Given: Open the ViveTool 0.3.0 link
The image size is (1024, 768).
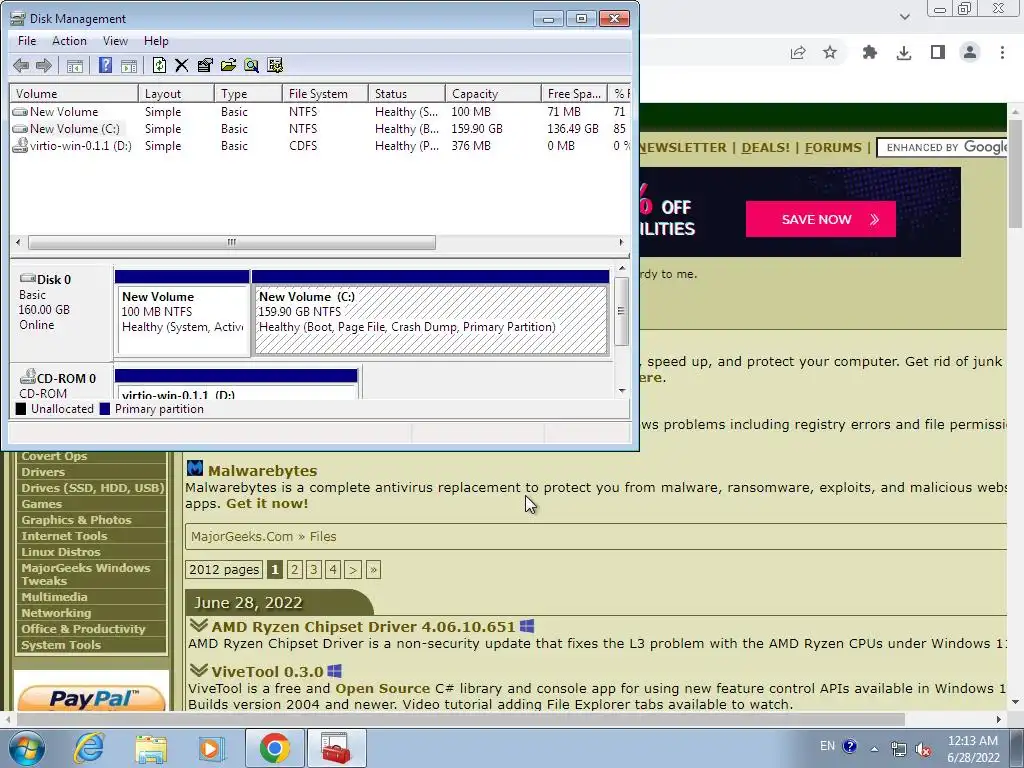Looking at the screenshot, I should pos(267,671).
